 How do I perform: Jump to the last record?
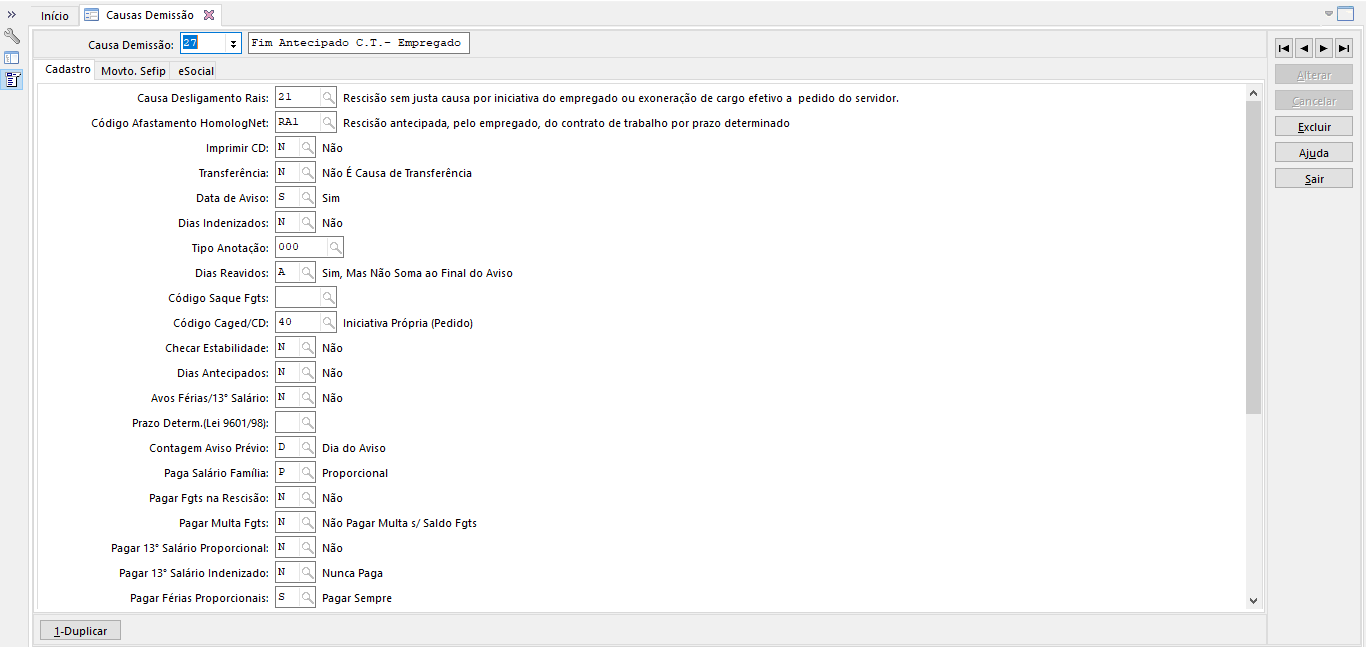point(1344,48)
